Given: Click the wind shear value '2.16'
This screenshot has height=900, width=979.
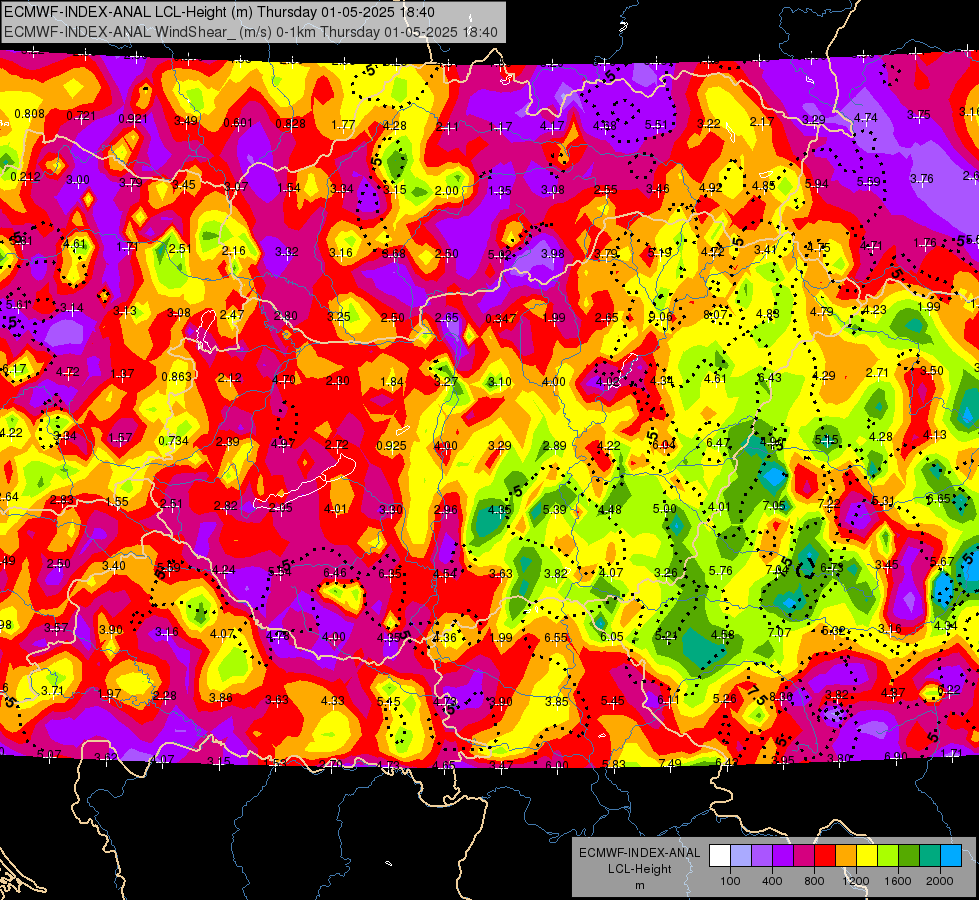Looking at the screenshot, I should pyautogui.click(x=234, y=250).
